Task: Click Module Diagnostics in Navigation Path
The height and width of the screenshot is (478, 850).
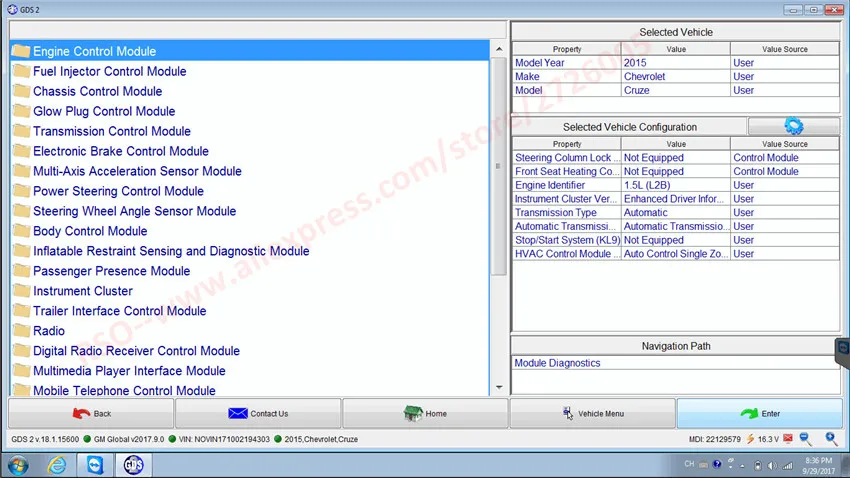Action: click(557, 363)
